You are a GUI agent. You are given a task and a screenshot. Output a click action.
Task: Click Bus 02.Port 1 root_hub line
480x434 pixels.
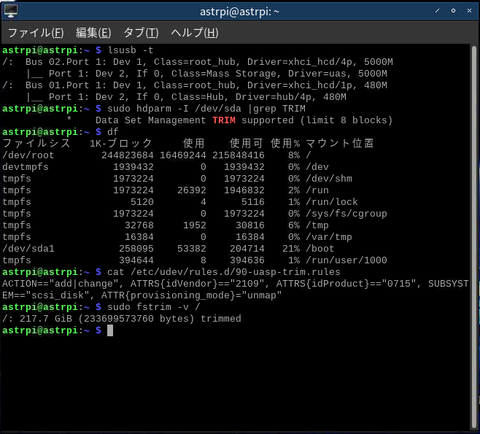pyautogui.click(x=198, y=62)
